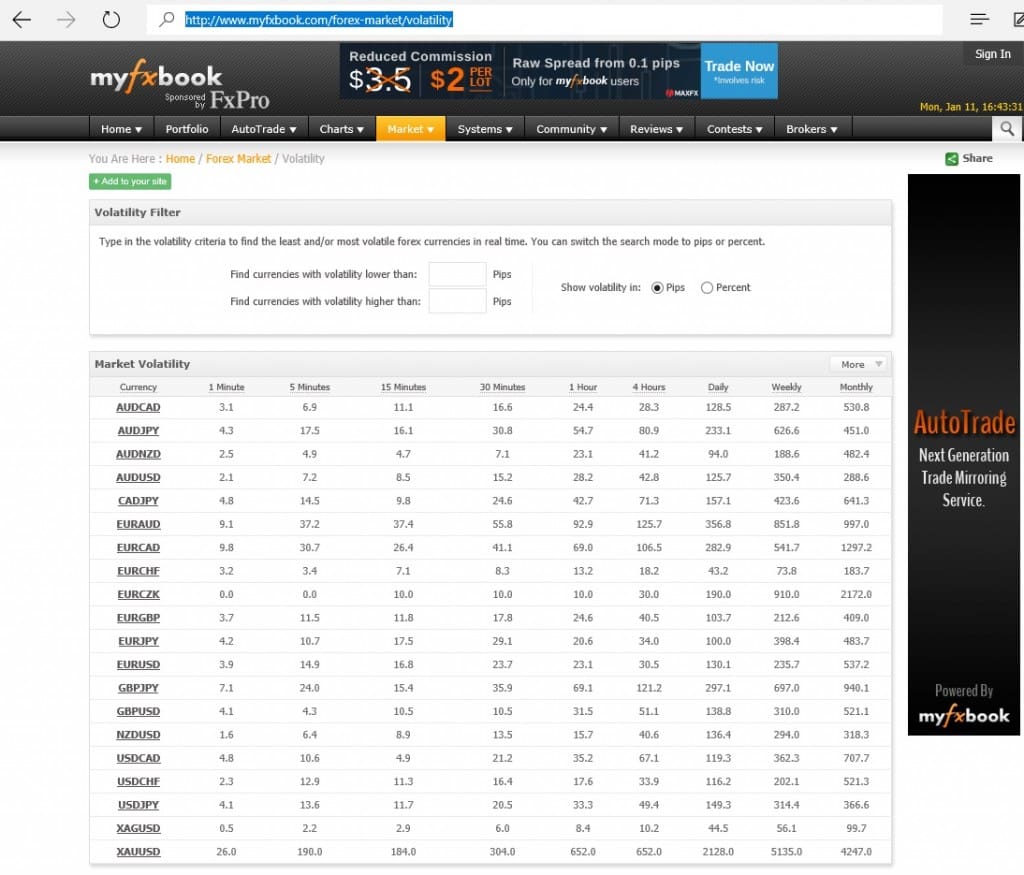Open the reading view lines icon
The image size is (1024, 875).
[979, 20]
